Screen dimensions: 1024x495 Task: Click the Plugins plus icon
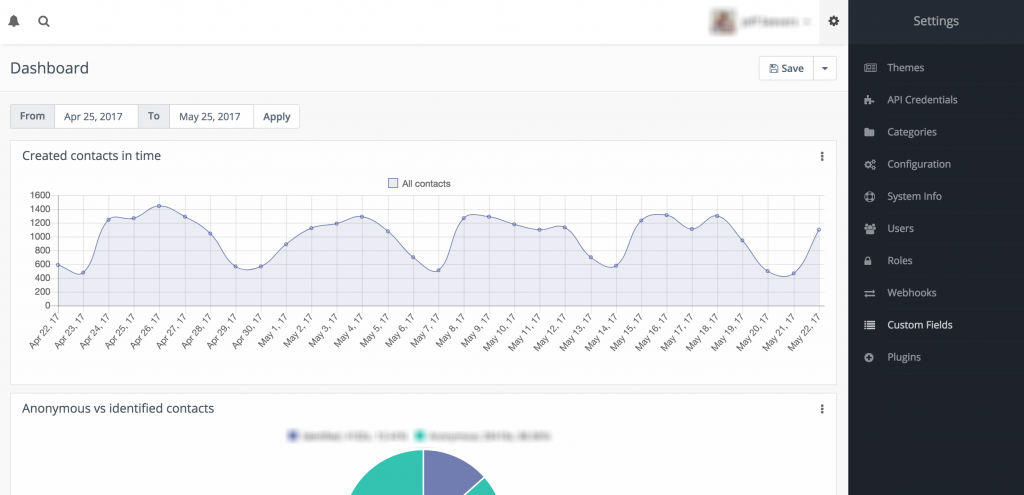(870, 357)
